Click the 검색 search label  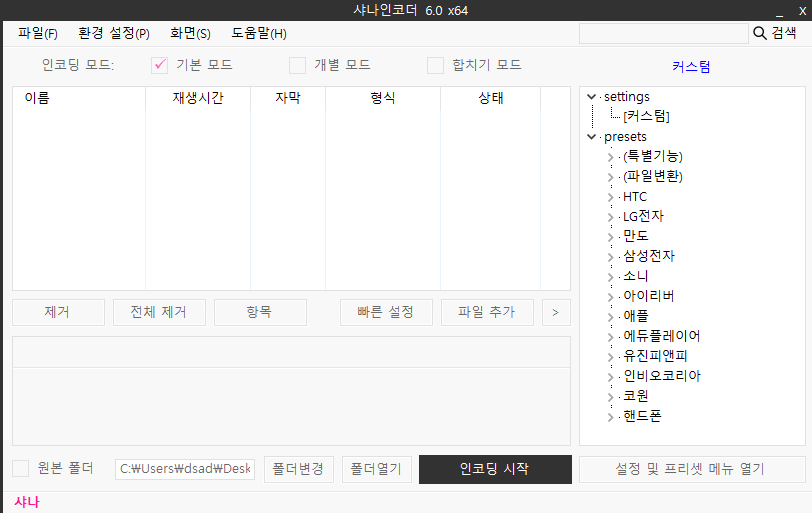pyautogui.click(x=784, y=33)
